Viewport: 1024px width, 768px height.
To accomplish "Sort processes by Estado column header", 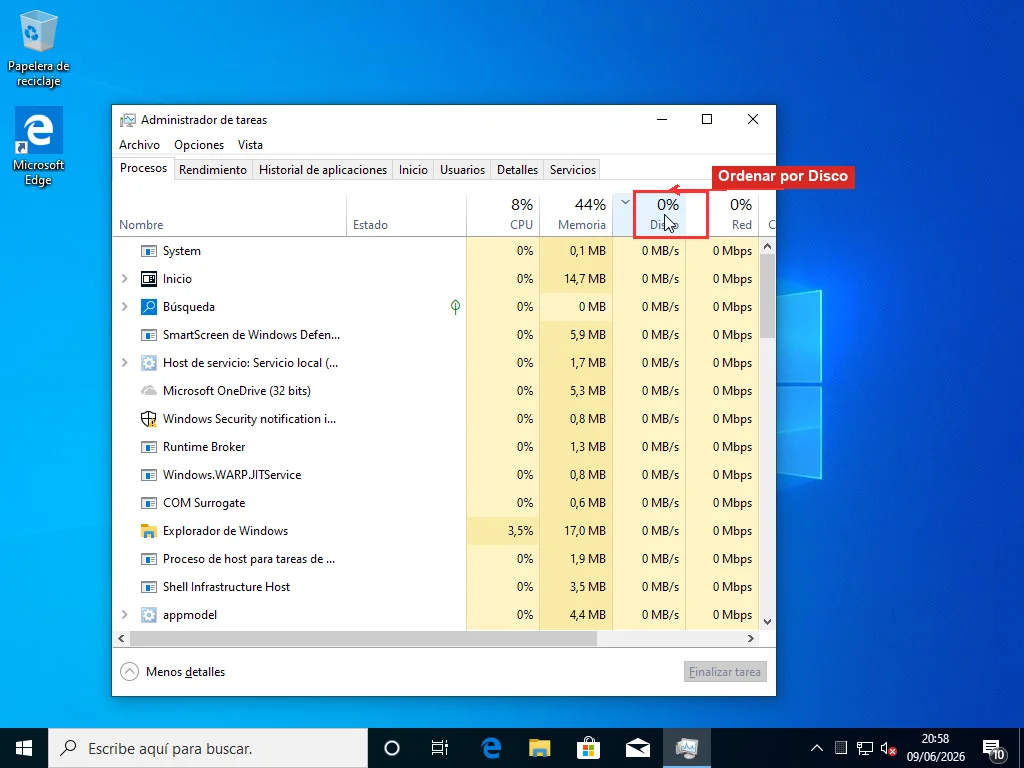I will [x=406, y=214].
